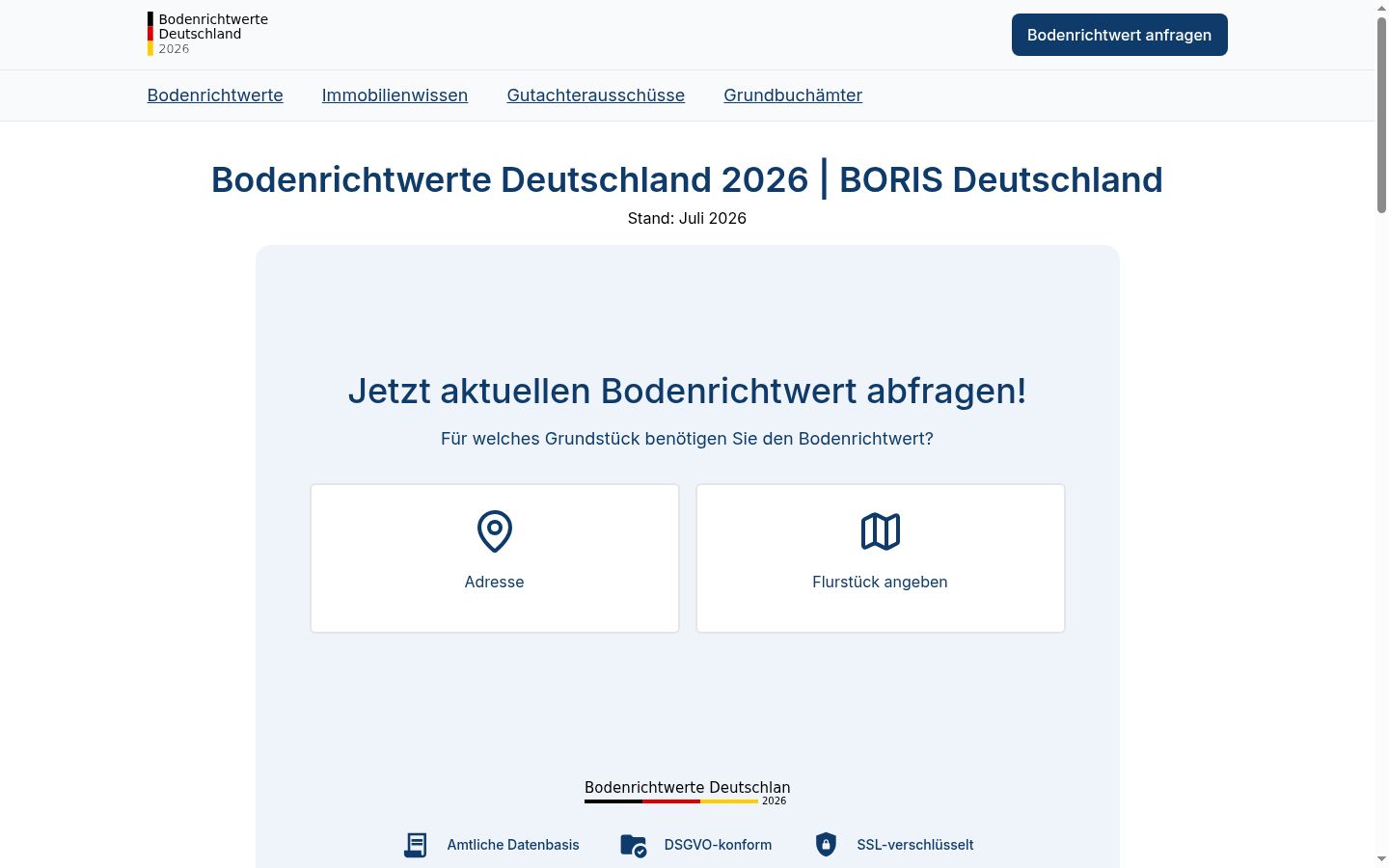
Task: Click the DSGVO-konform text
Action: pyautogui.click(x=718, y=845)
